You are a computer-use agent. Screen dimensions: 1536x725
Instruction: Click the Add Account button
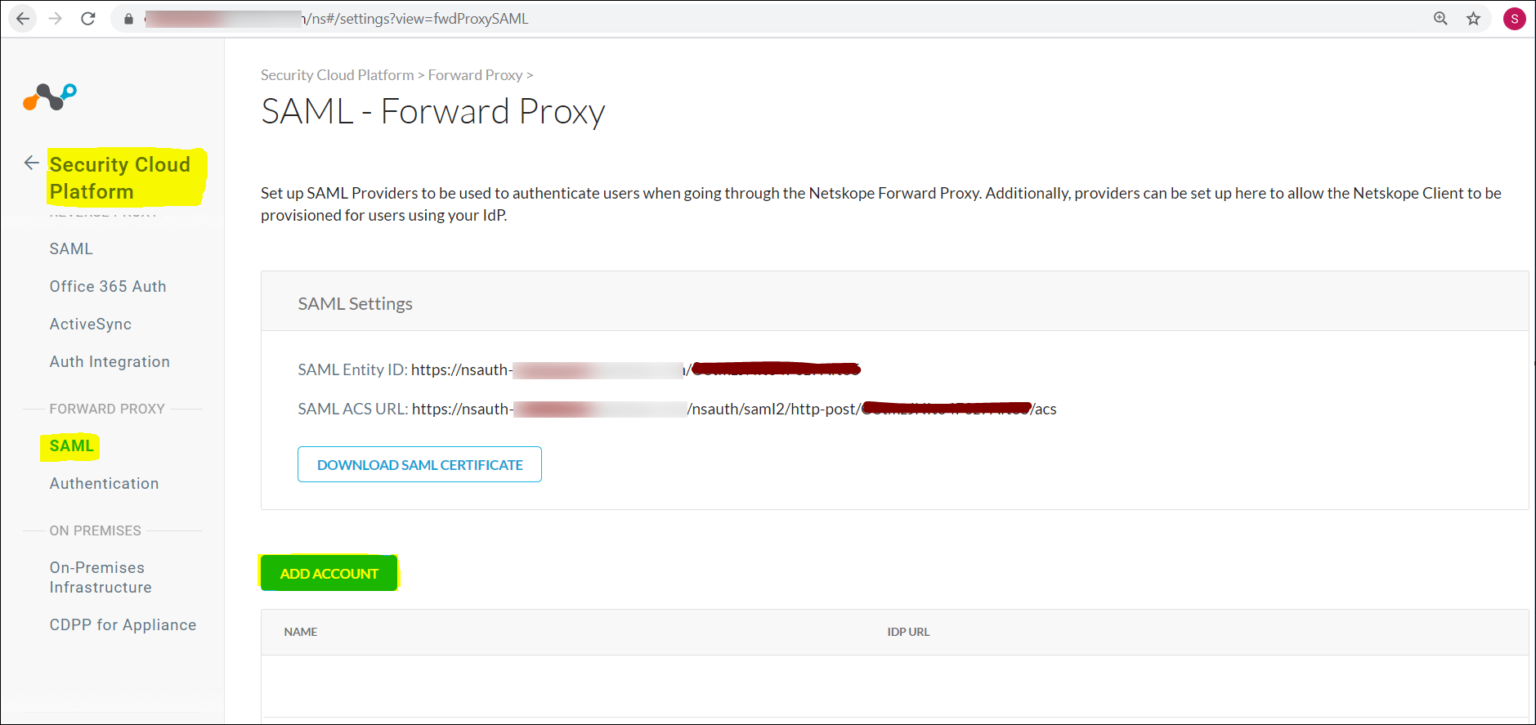328,572
